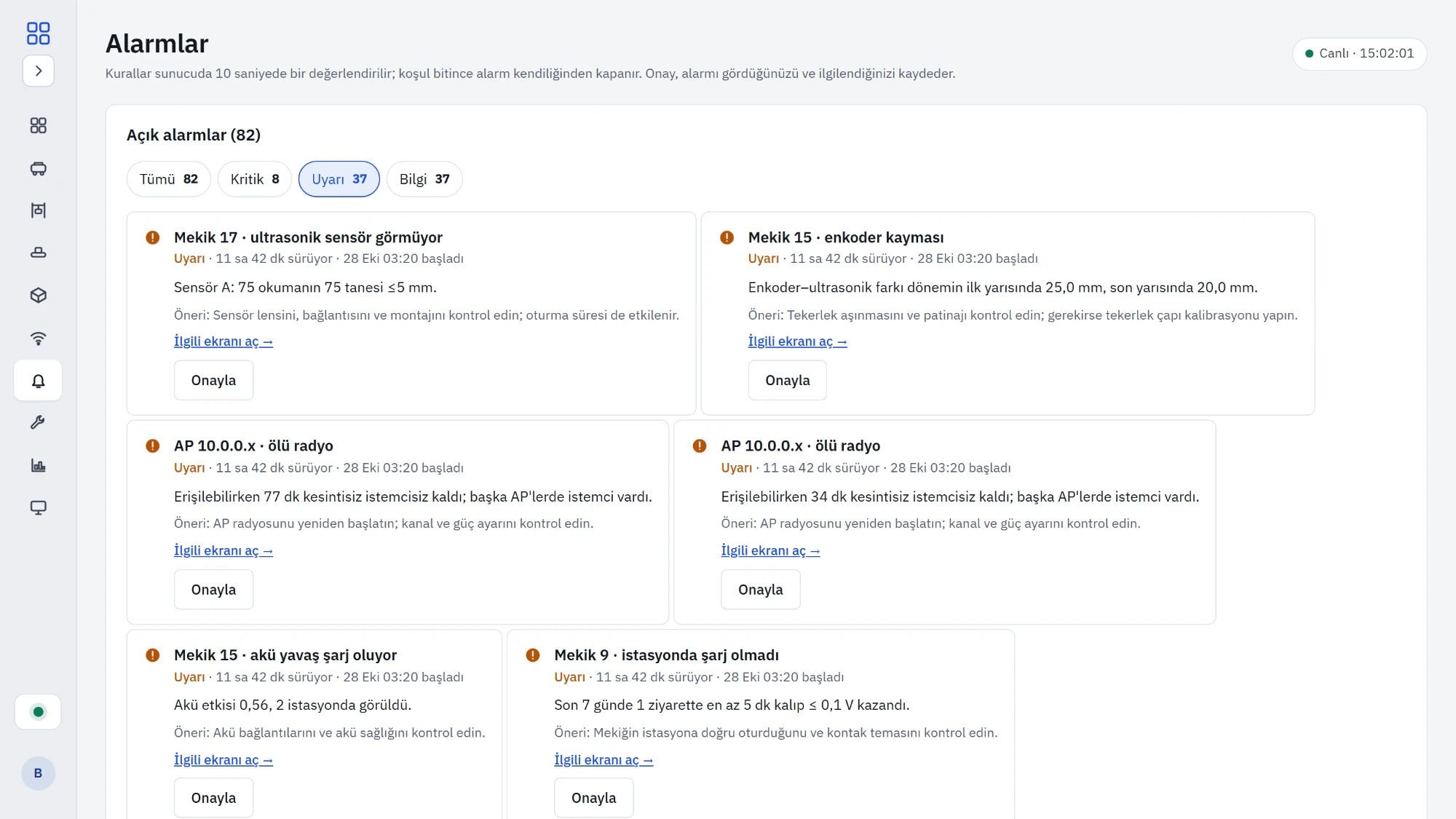
Task: Open the Wi-Fi network sidebar icon
Action: [39, 338]
